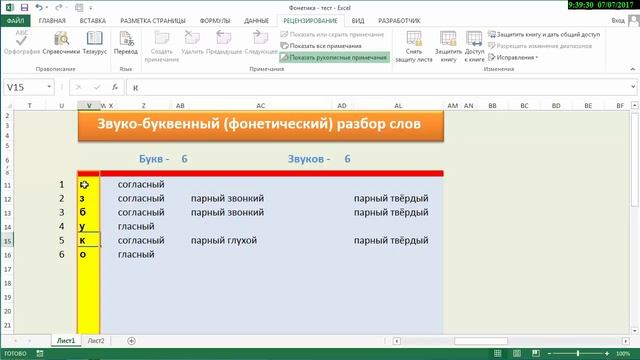640x360 pixels.
Task: Open the ФАЙЛ tab
Action: pyautogui.click(x=15, y=20)
